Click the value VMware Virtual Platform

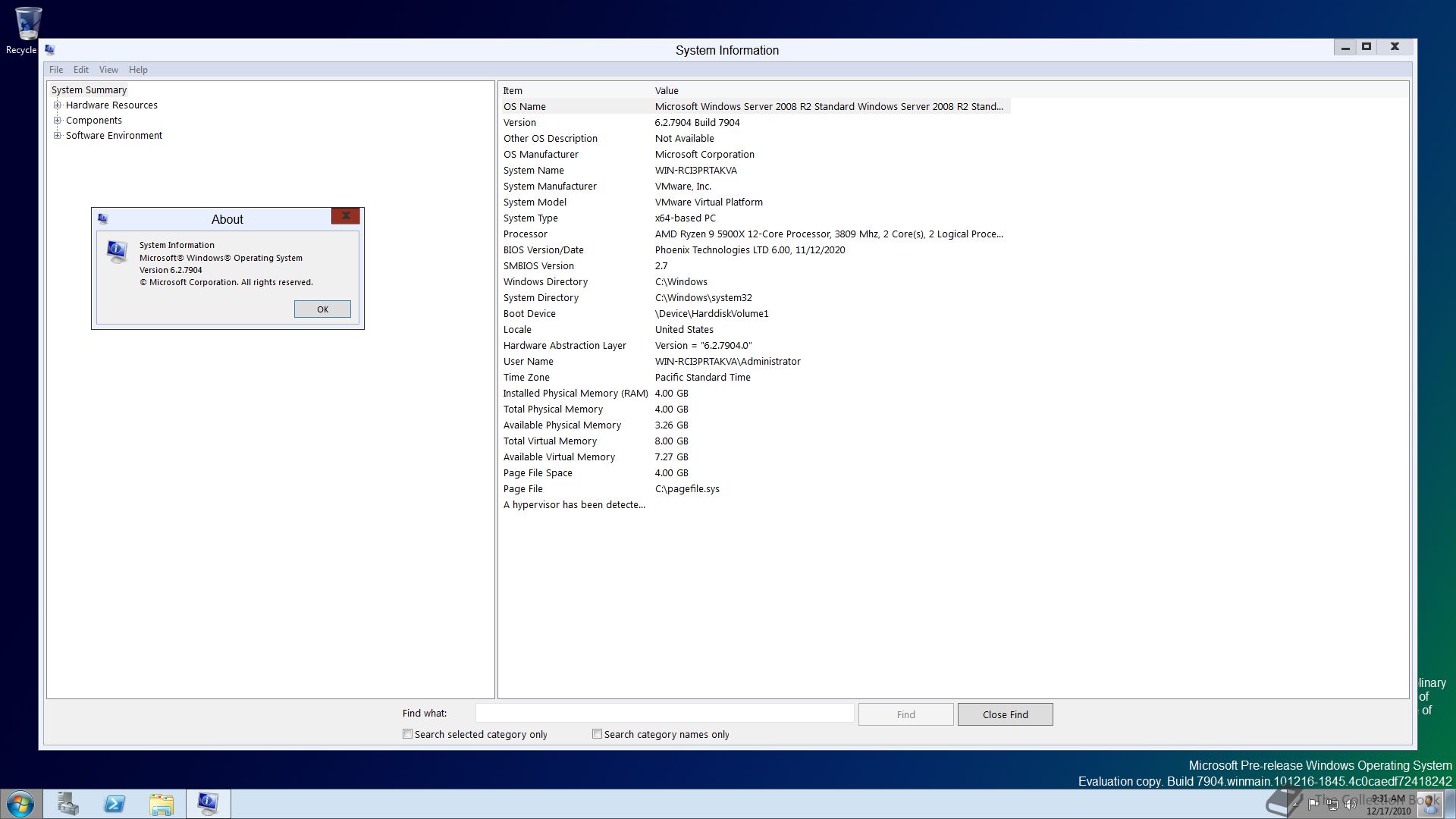coord(709,202)
